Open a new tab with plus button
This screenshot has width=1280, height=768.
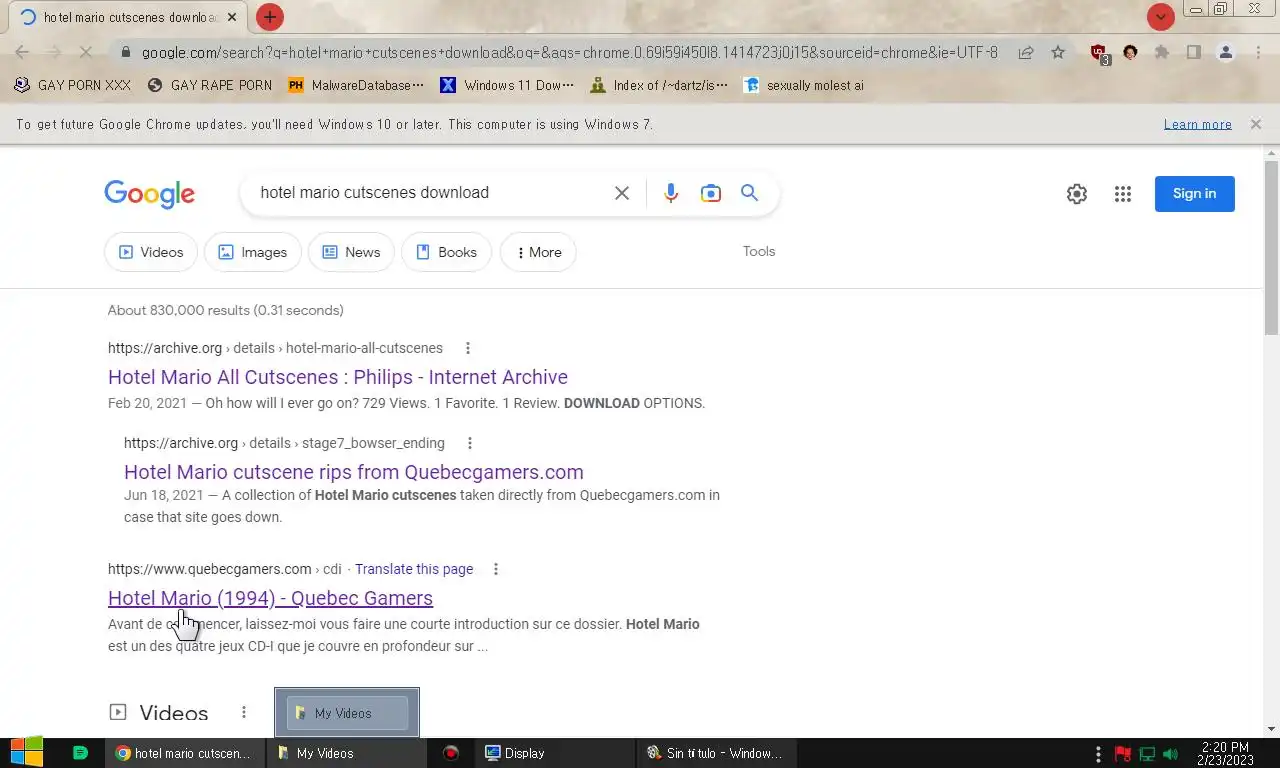[x=270, y=17]
